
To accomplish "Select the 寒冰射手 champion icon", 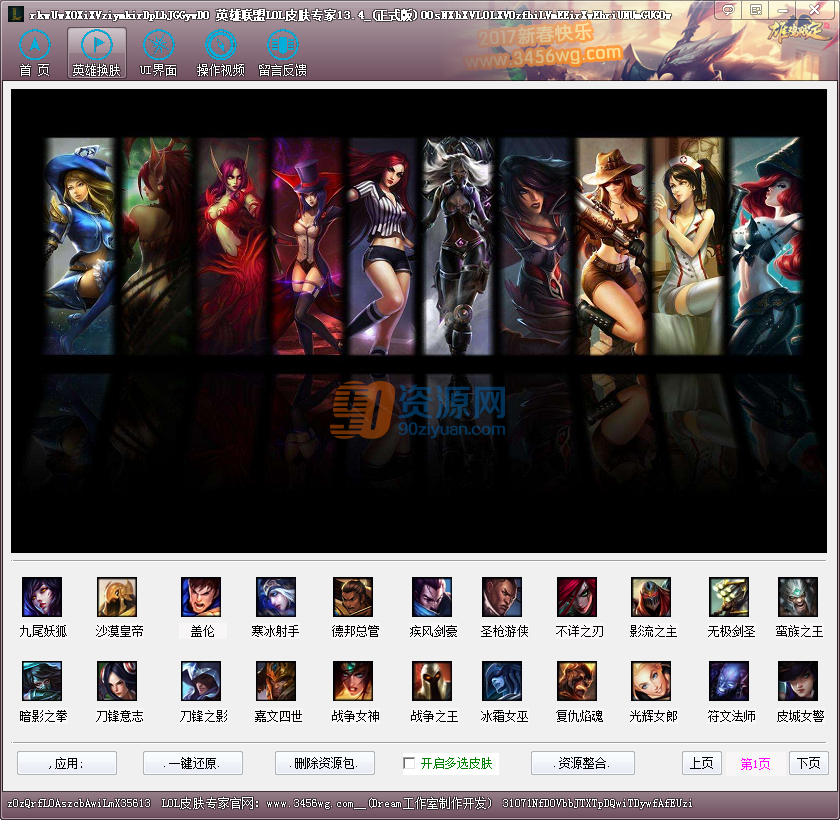I will coord(276,597).
